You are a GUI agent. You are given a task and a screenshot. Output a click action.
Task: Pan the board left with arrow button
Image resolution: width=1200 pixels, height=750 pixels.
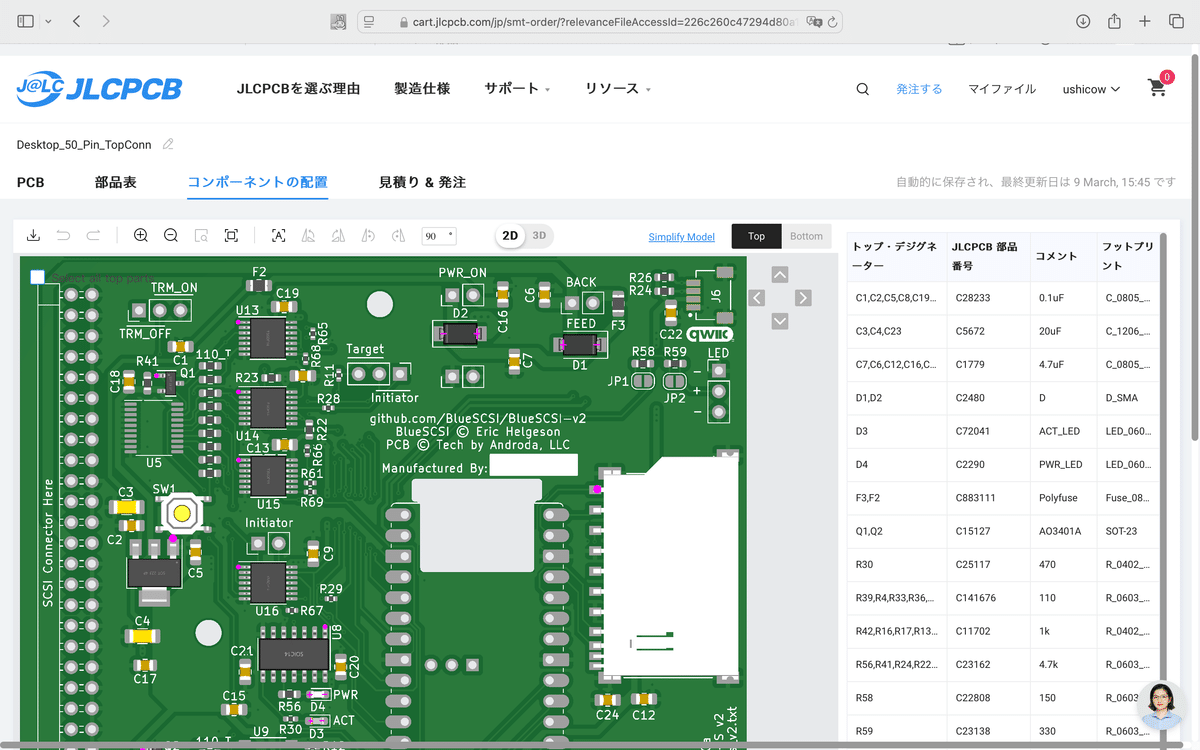coord(757,298)
